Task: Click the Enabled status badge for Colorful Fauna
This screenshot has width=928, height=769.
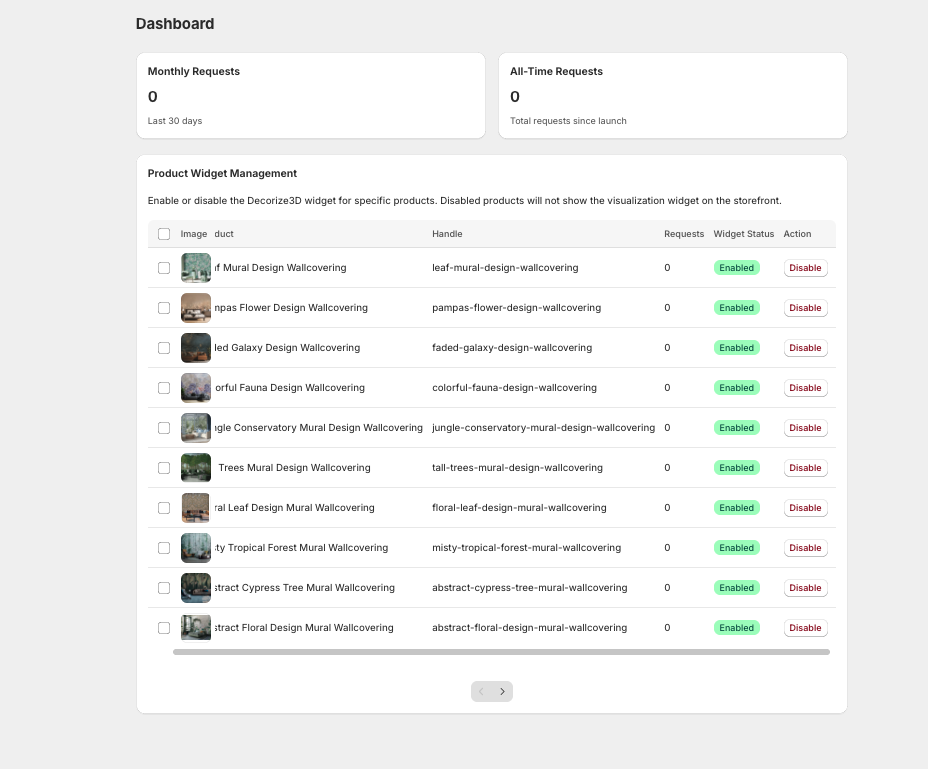Action: pos(736,387)
